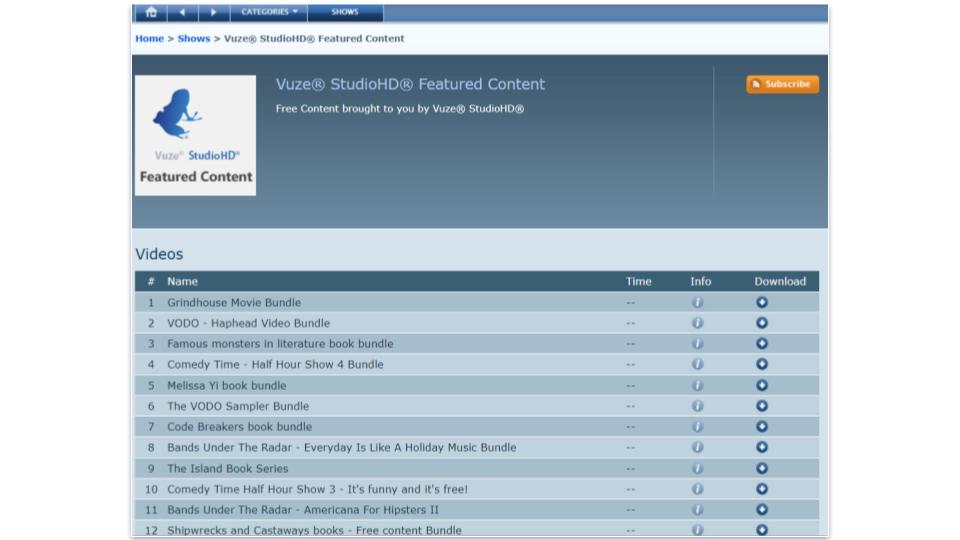Screen dimensions: 960x540
Task: Show info for Everyday Is Like A Holiday bundle
Action: (x=697, y=448)
